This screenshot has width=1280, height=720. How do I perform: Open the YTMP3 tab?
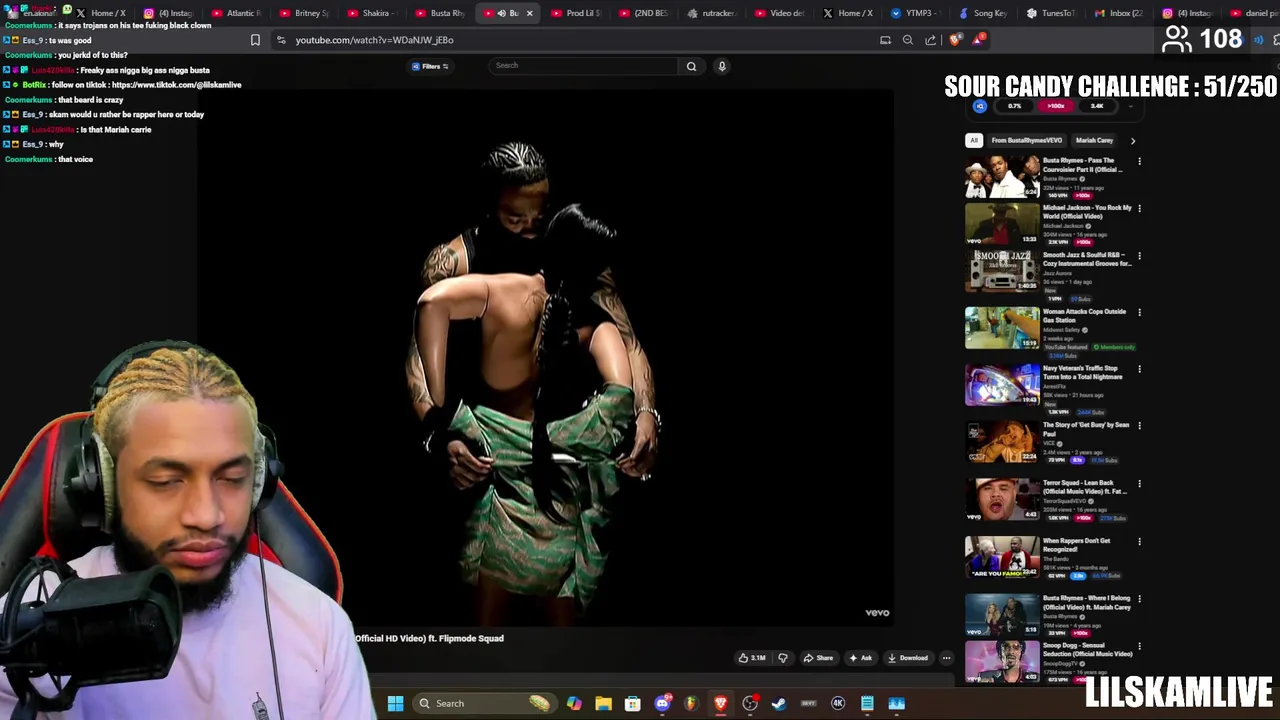click(x=915, y=13)
